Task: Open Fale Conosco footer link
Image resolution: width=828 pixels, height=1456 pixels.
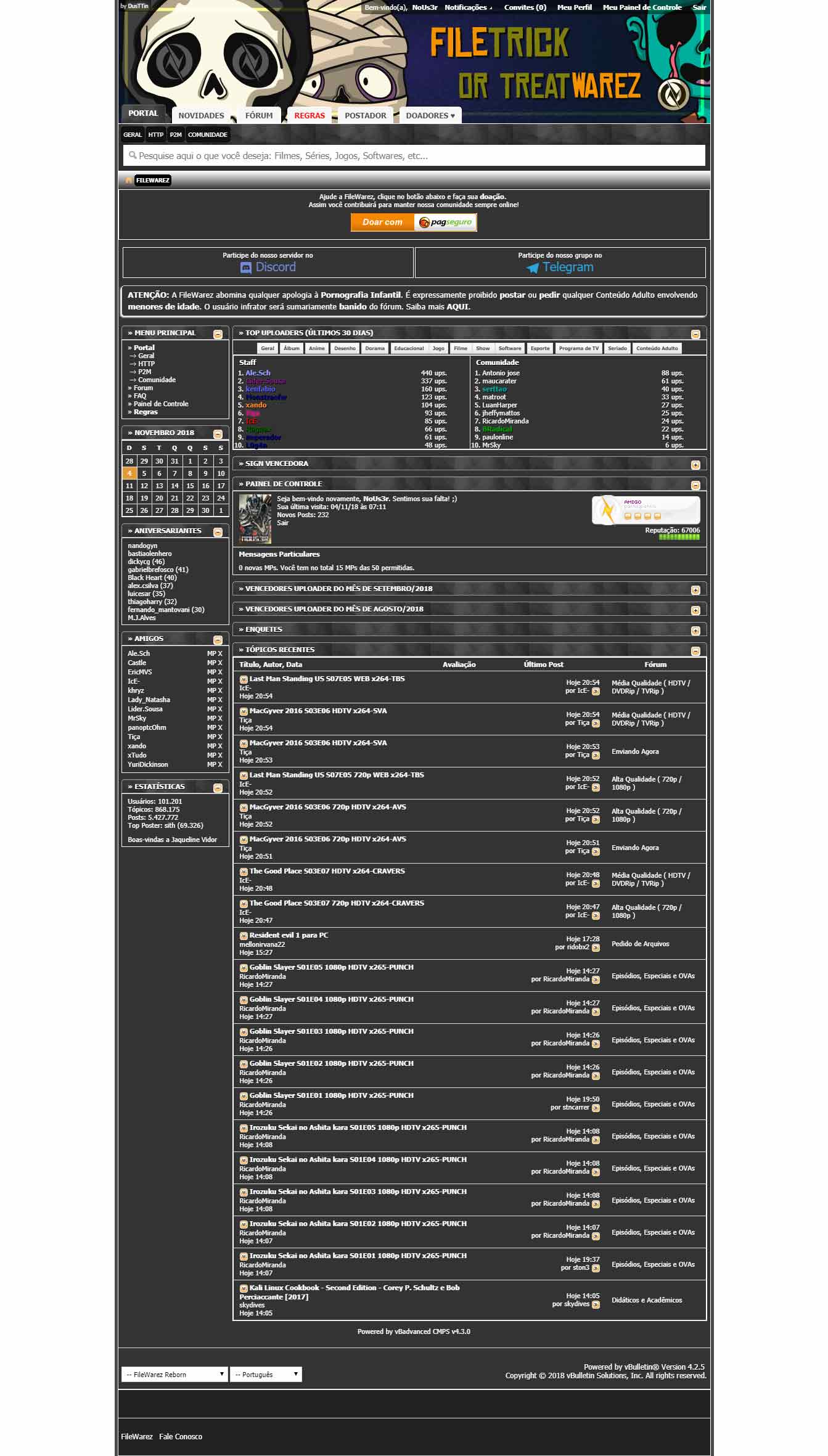Action: coord(181,1436)
